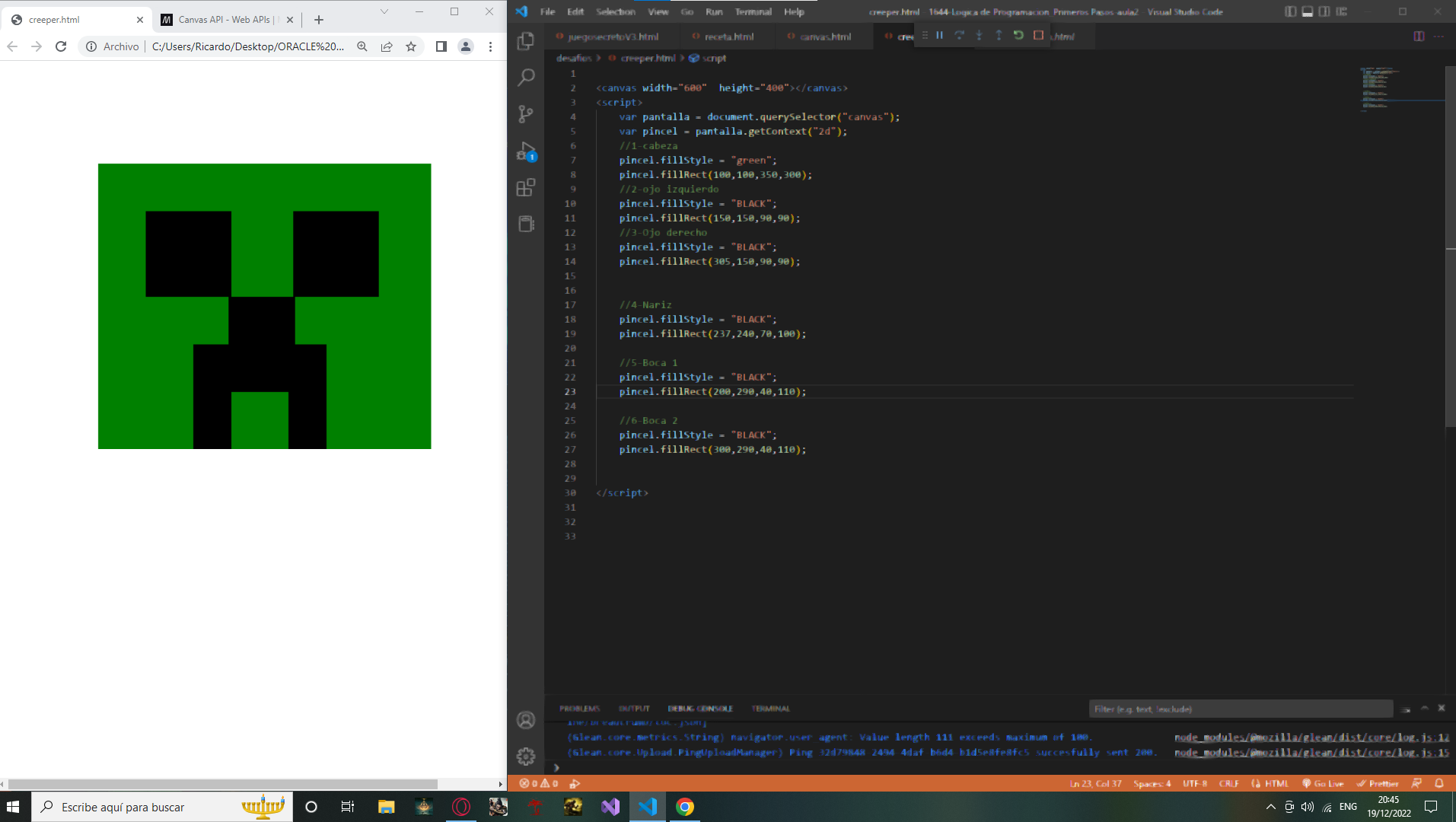This screenshot has height=822, width=1456.
Task: Open View menu in VS Code
Action: (x=658, y=11)
